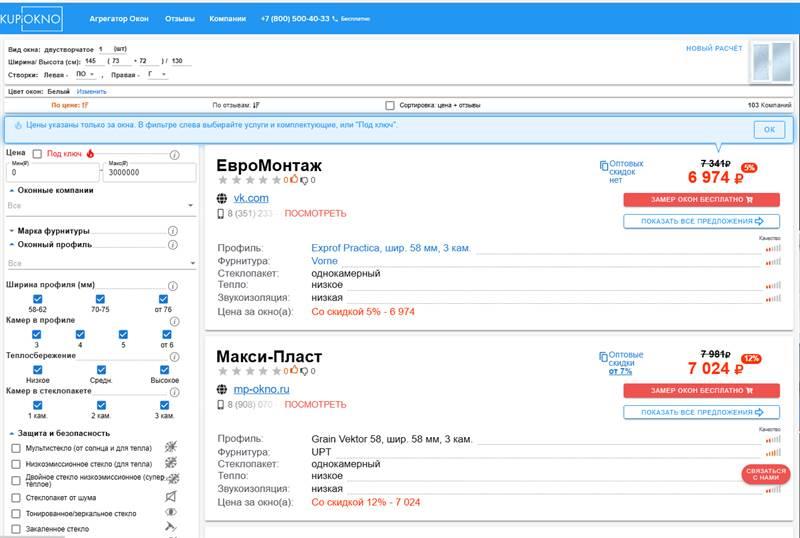
Task: Open info icon for Марка фурнитуры
Action: point(173,231)
